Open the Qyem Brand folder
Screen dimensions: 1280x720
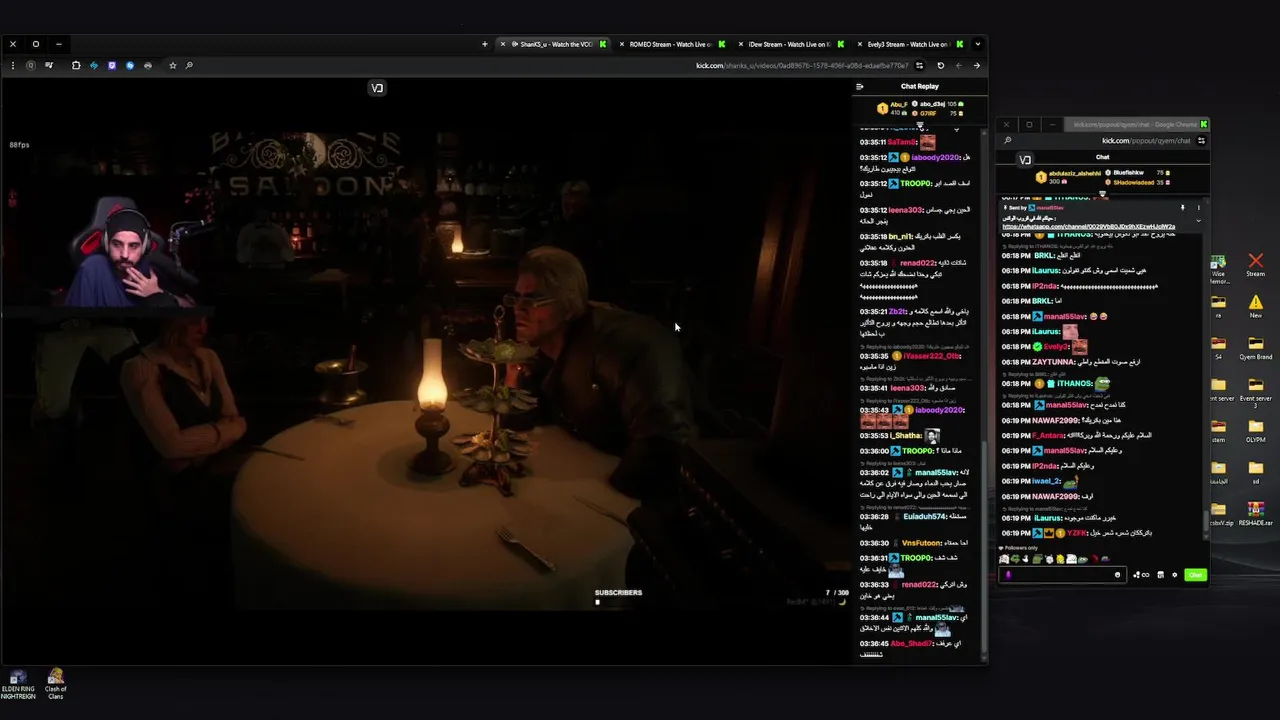pyautogui.click(x=1256, y=346)
